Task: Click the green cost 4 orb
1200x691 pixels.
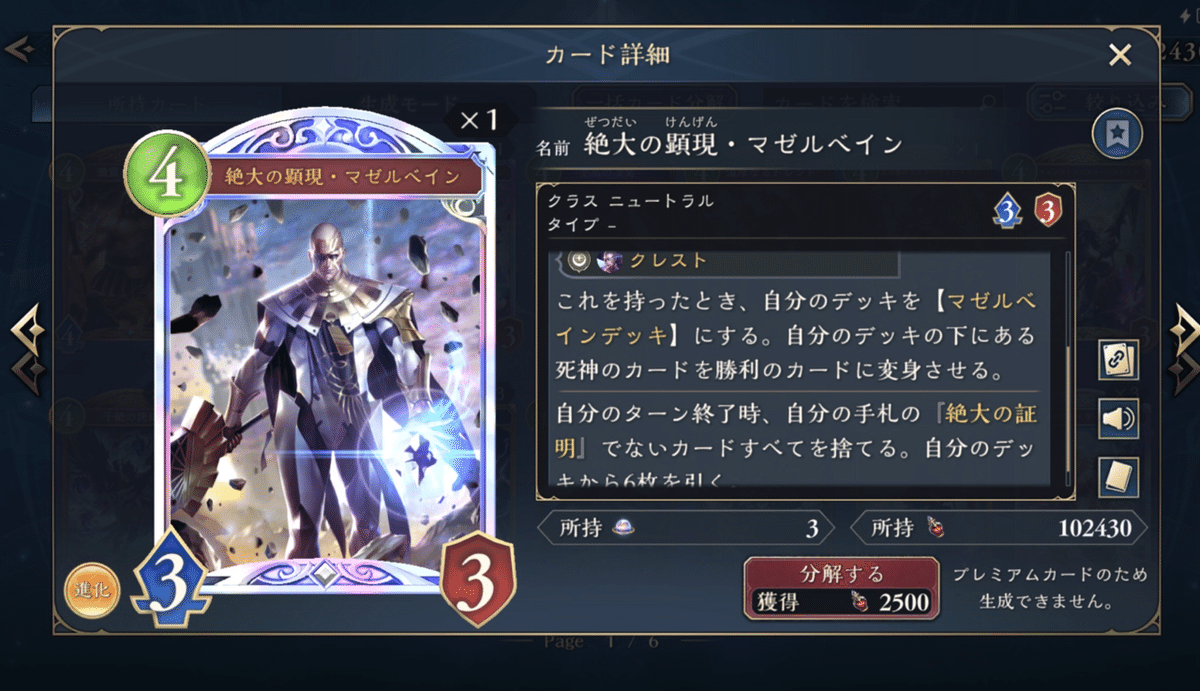Action: point(165,176)
